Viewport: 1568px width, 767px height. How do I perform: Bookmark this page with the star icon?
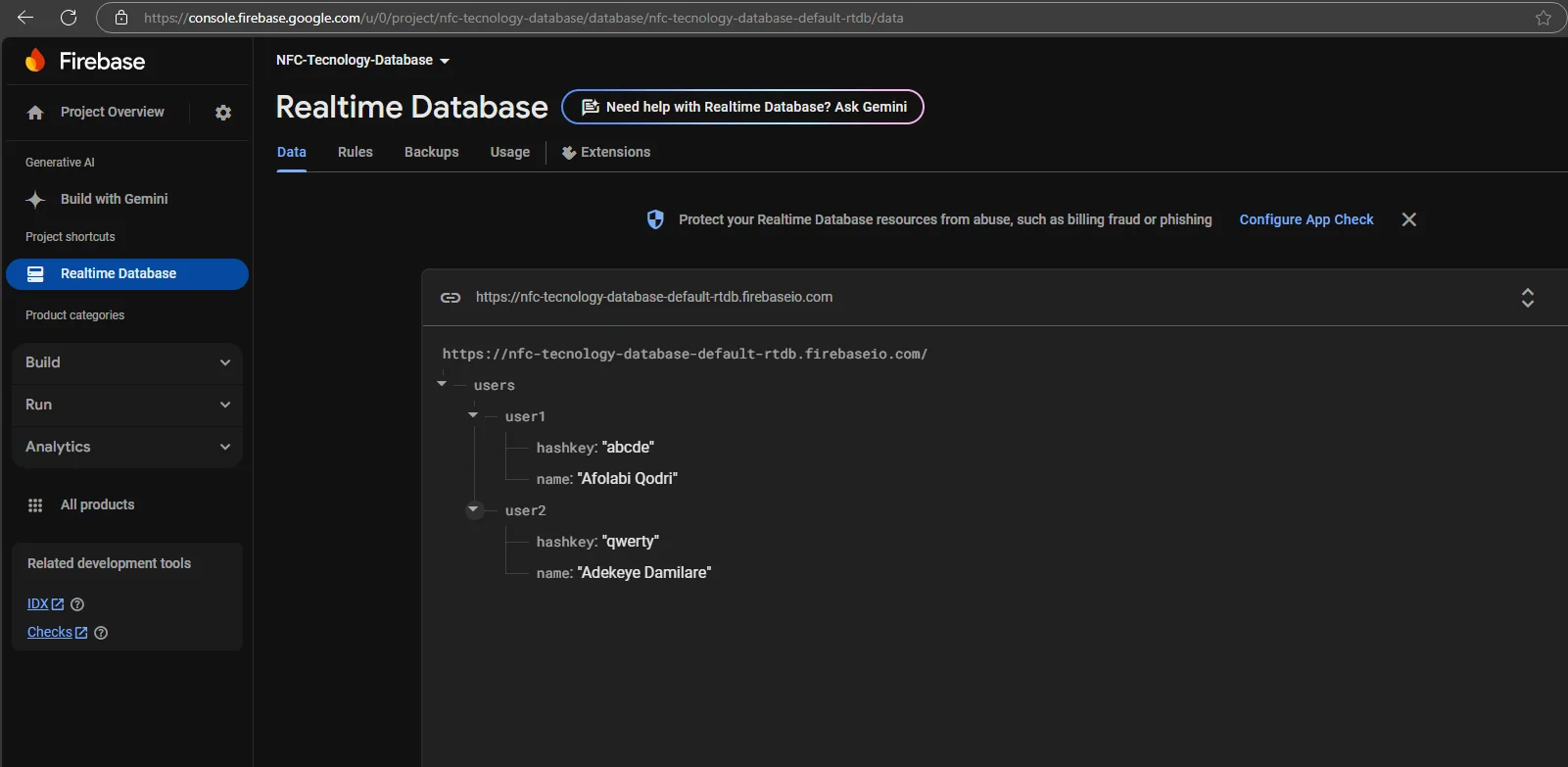1544,18
